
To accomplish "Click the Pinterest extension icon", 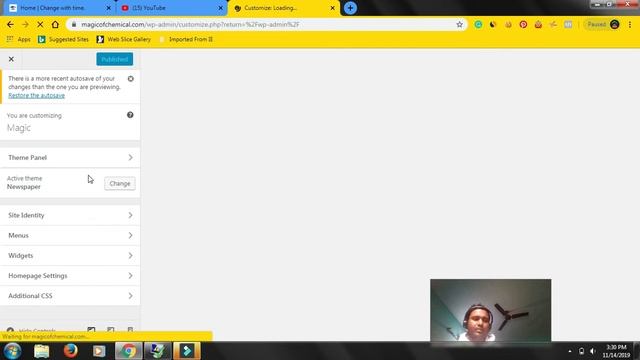I will tap(523, 24).
